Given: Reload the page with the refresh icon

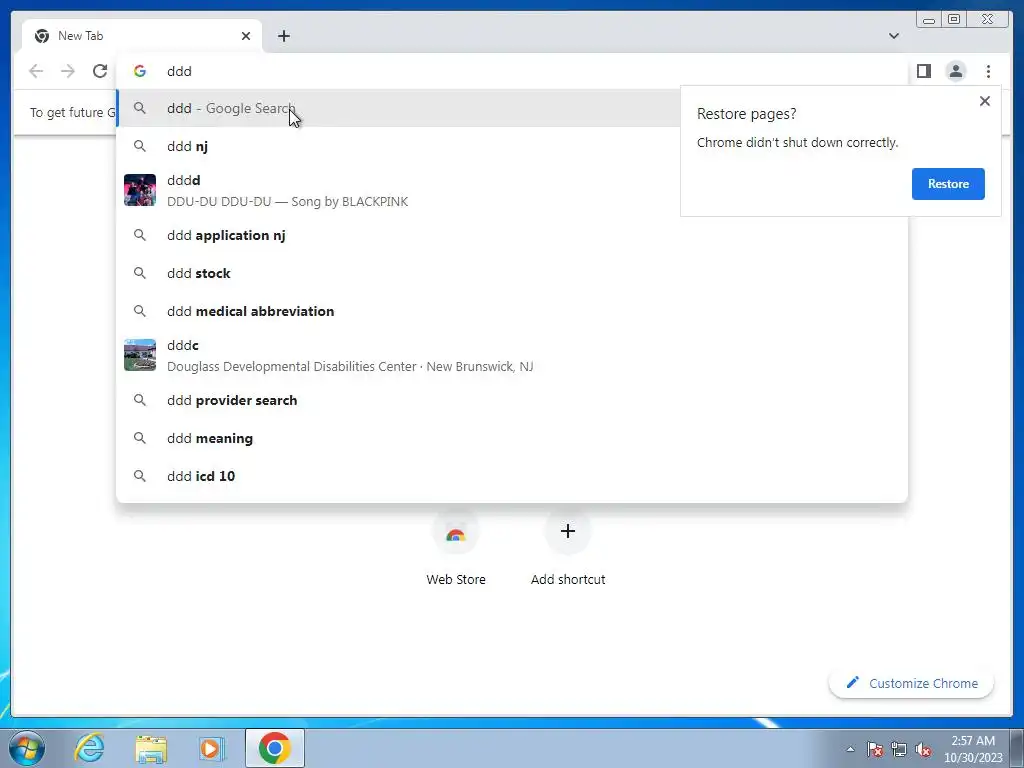Looking at the screenshot, I should click(100, 71).
